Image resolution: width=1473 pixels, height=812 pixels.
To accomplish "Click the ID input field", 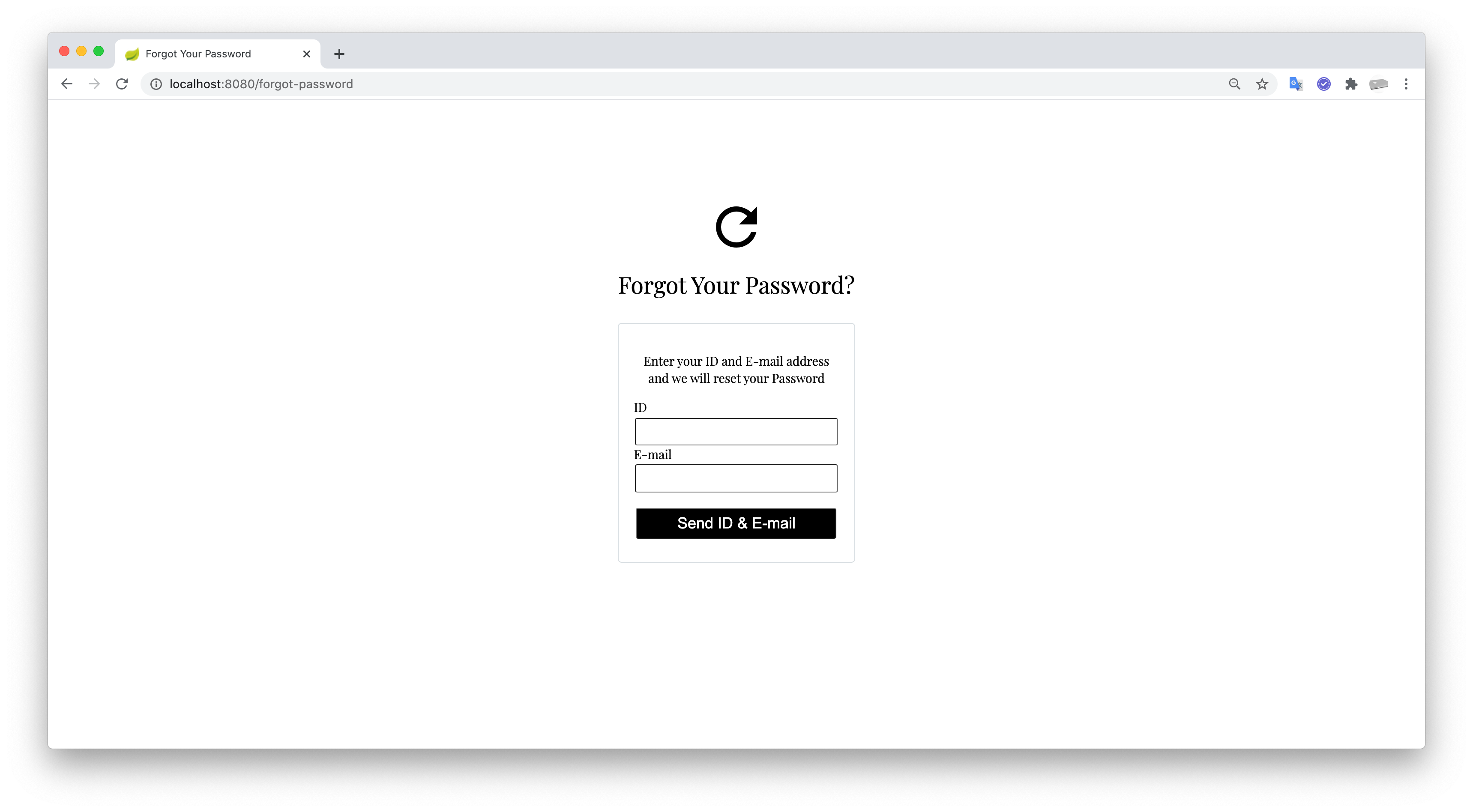I will (x=736, y=431).
